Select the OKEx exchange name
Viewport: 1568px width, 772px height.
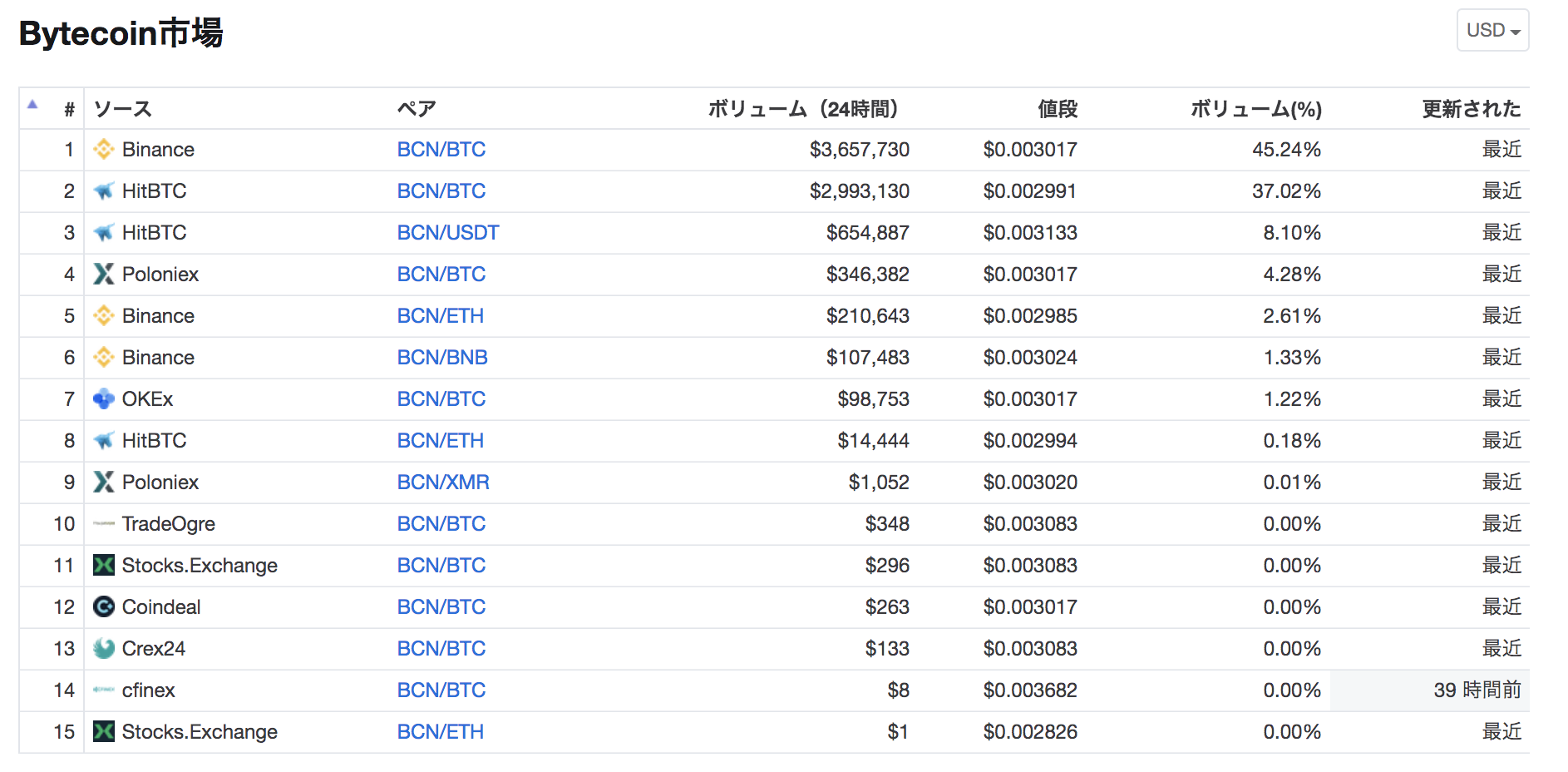[x=147, y=399]
